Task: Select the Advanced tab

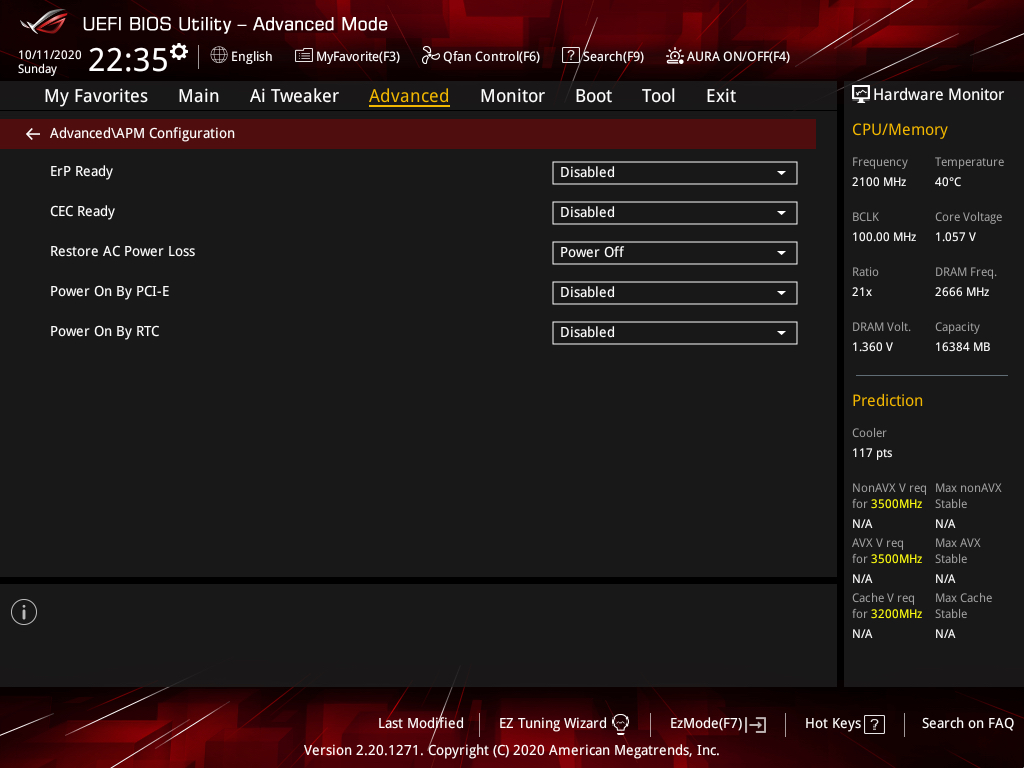Action: pyautogui.click(x=409, y=96)
